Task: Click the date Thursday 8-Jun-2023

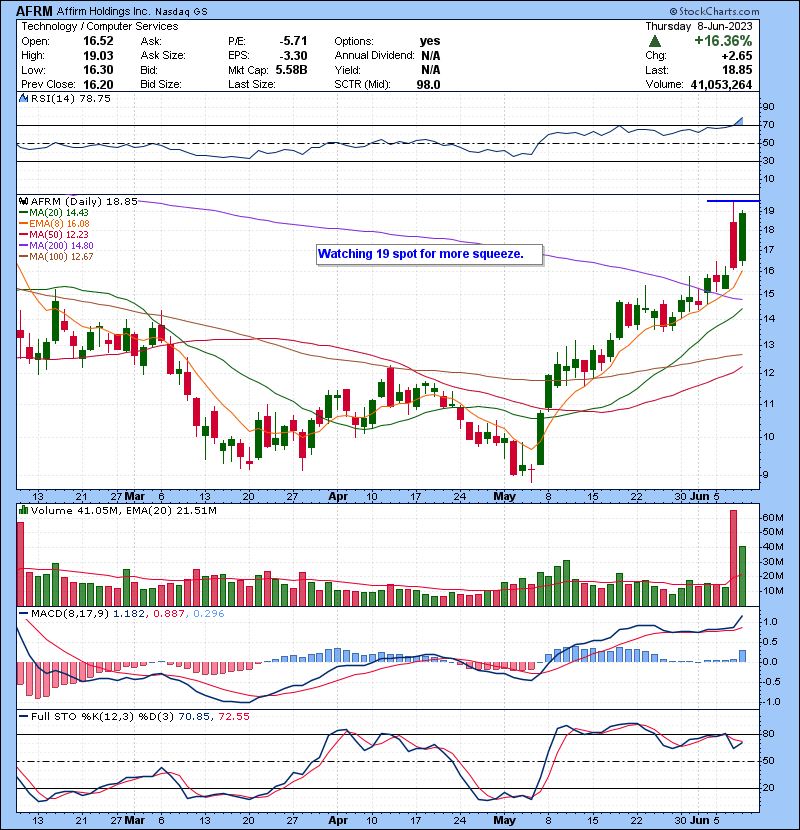Action: (699, 26)
